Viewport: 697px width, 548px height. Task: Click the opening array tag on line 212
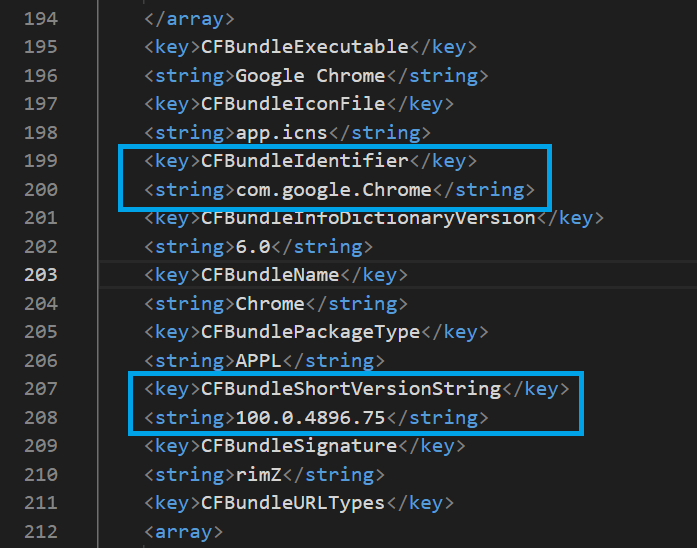pyautogui.click(x=184, y=532)
